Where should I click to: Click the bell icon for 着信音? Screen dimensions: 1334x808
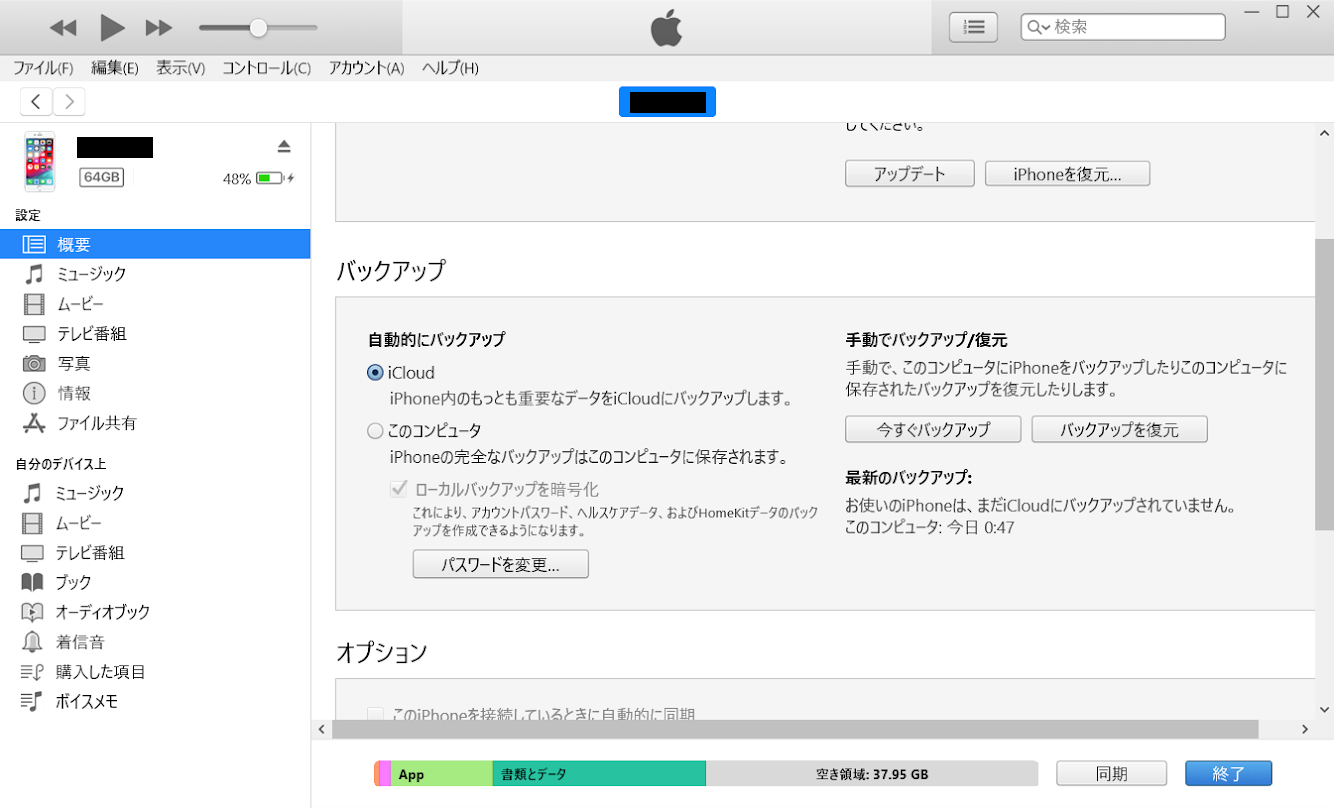pos(33,642)
